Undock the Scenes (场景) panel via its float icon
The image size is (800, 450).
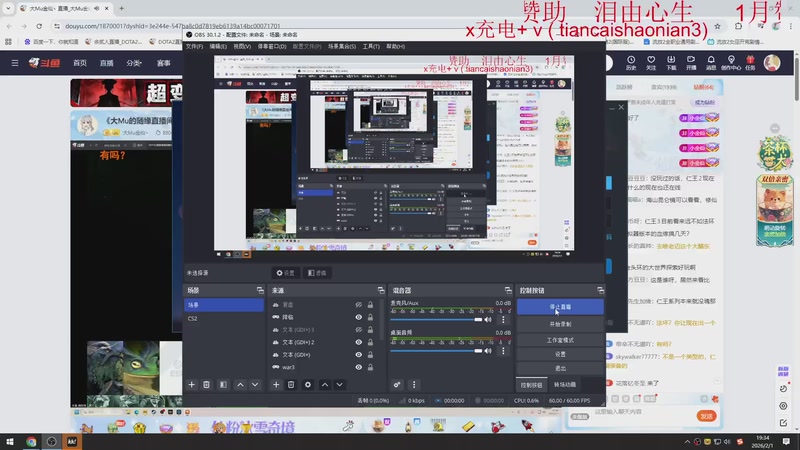click(260, 290)
